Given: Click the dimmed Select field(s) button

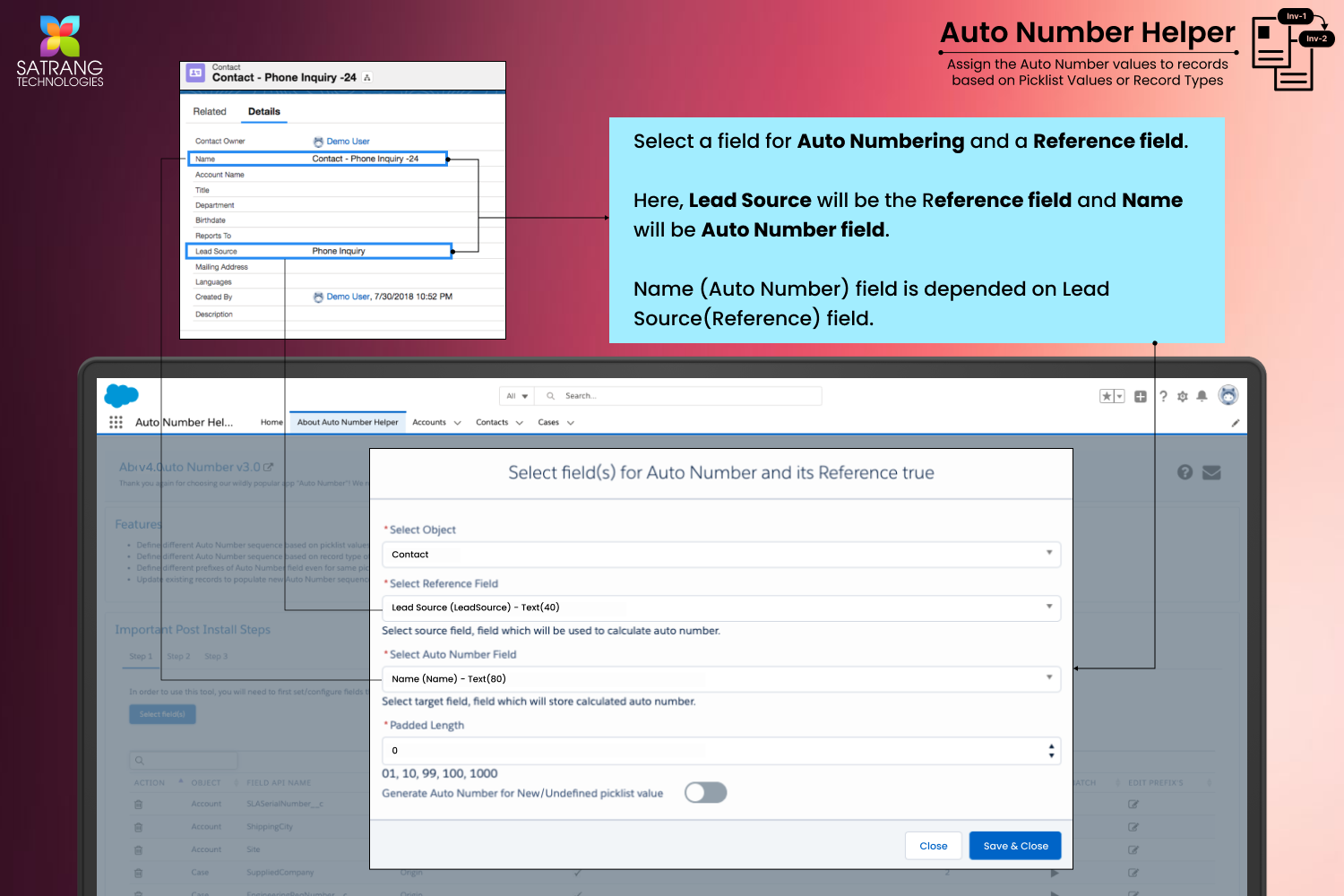Looking at the screenshot, I should click(x=162, y=714).
